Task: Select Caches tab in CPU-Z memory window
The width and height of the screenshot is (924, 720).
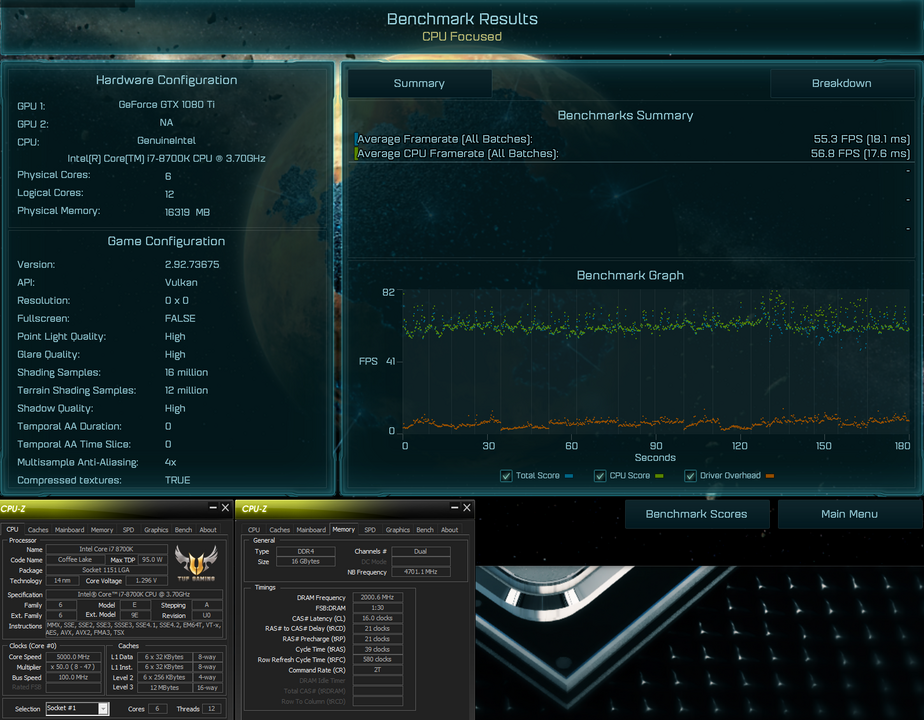Action: [280, 530]
